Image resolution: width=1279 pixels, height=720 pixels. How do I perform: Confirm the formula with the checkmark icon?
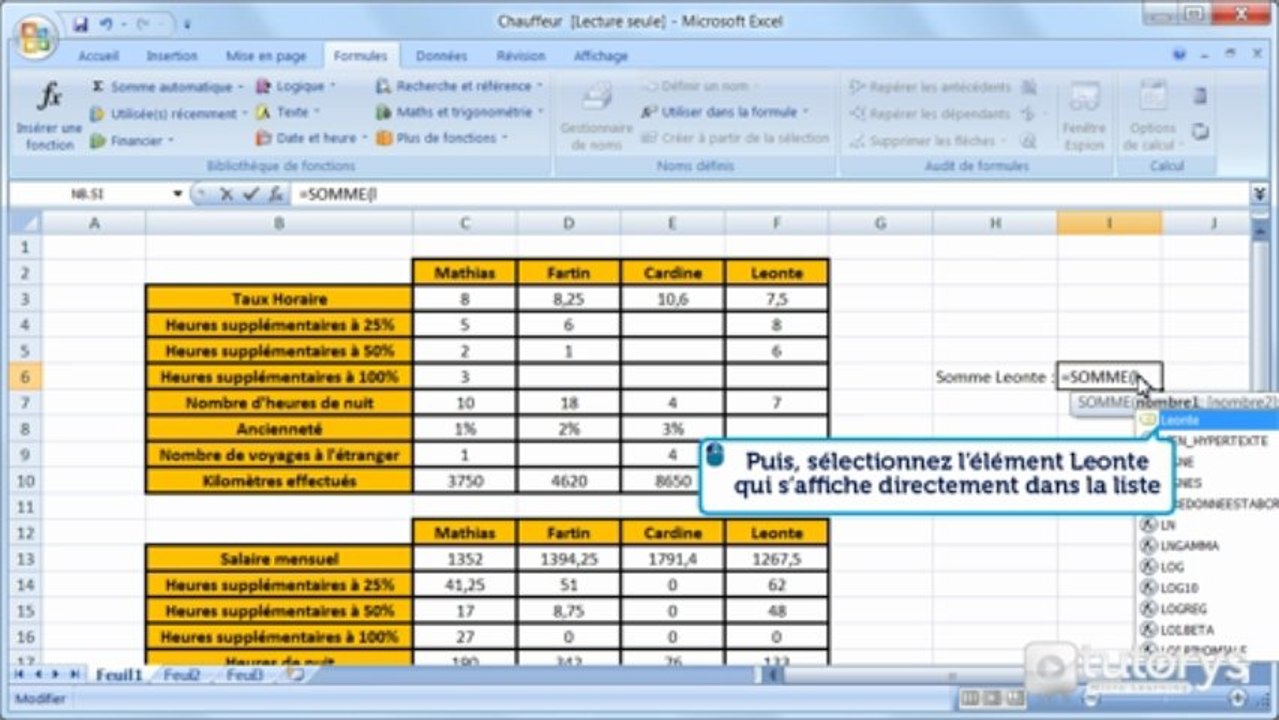250,195
